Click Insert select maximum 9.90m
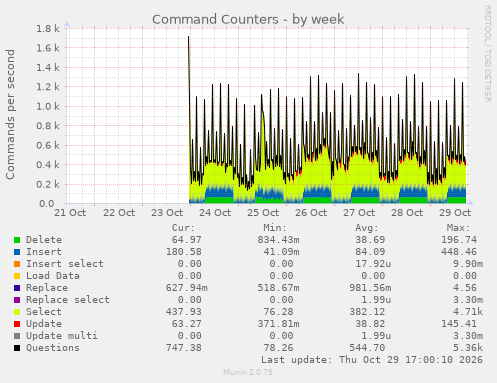The image size is (497, 383). [x=468, y=264]
